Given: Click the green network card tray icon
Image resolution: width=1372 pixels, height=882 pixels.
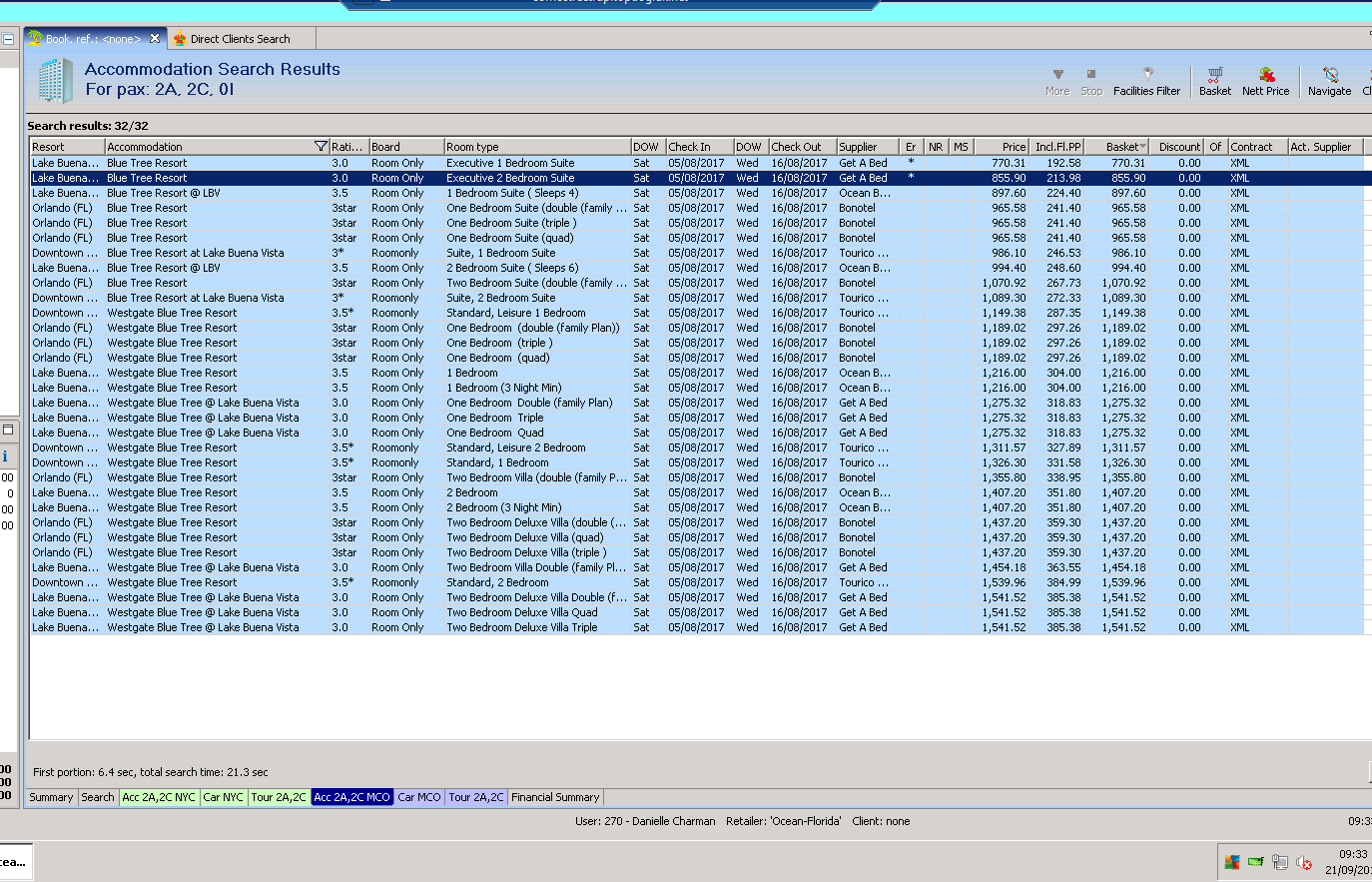Looking at the screenshot, I should click(x=1256, y=862).
